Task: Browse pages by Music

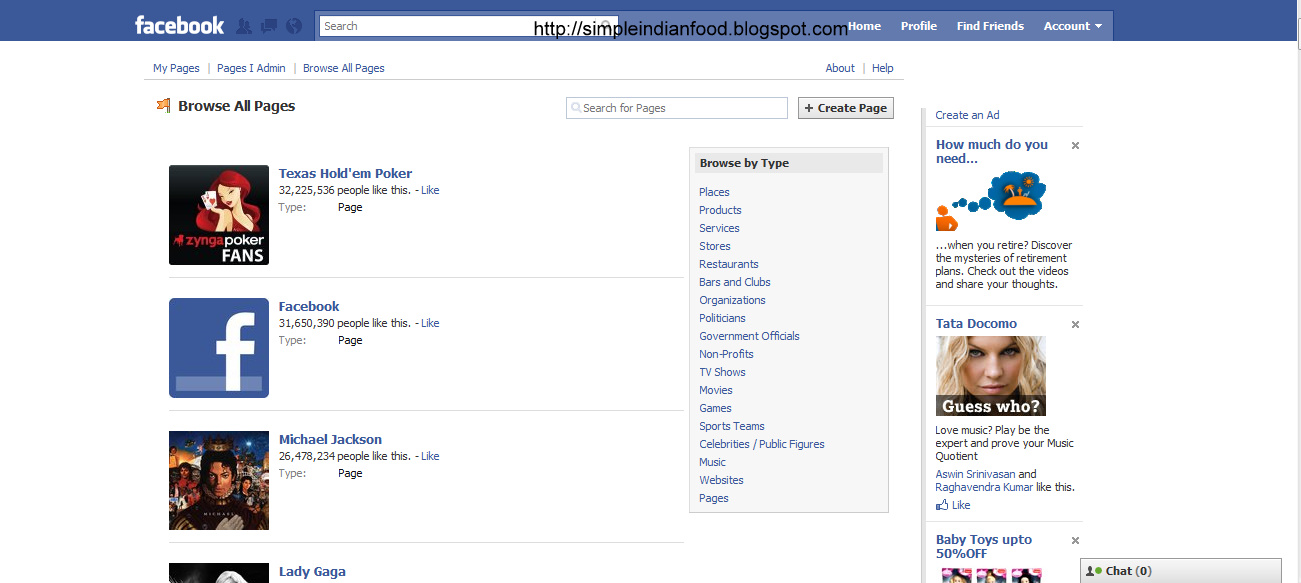Action: pos(713,462)
